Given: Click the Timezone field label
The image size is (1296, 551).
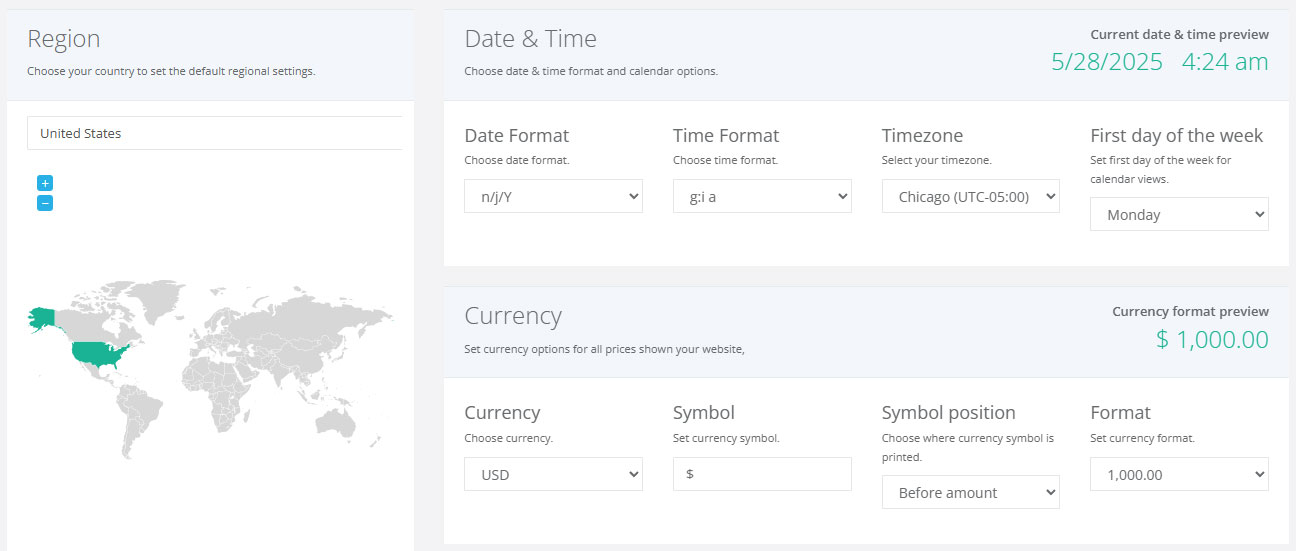Looking at the screenshot, I should (x=922, y=135).
